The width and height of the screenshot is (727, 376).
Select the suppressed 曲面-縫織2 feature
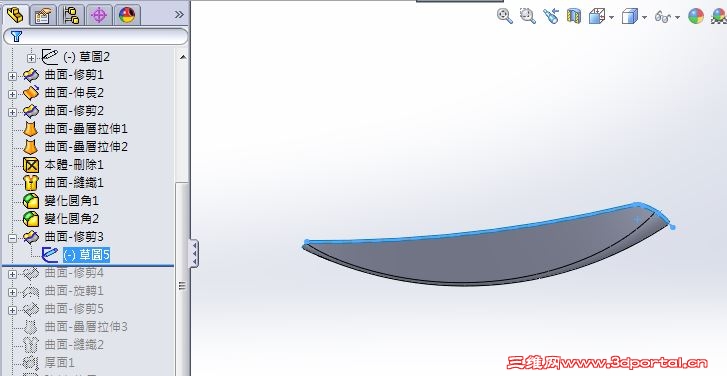tap(74, 345)
